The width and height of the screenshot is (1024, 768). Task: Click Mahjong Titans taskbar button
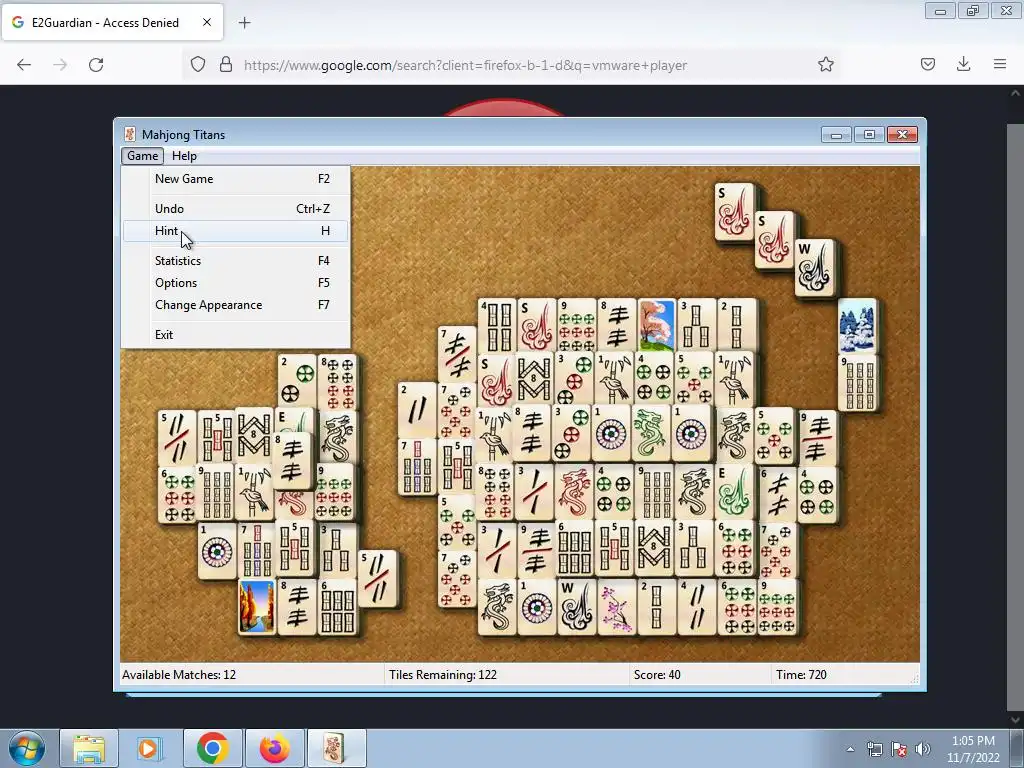coord(336,748)
